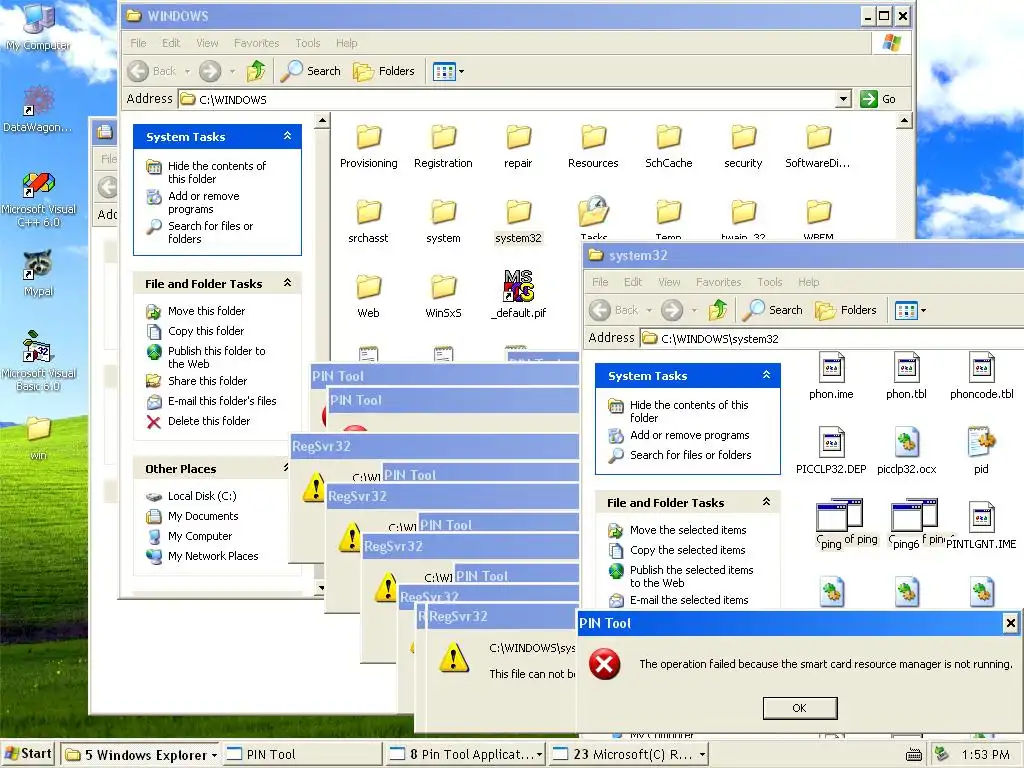Select the PICCLP32.DEP file icon

coord(831,442)
